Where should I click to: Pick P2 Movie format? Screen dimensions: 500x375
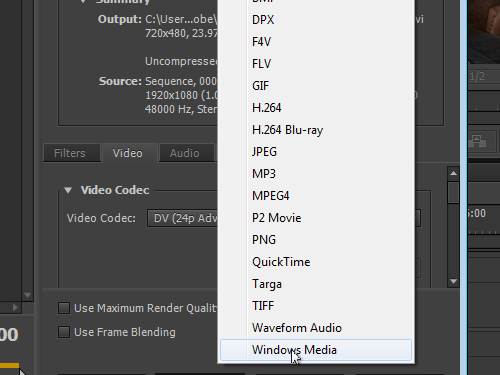(316, 218)
